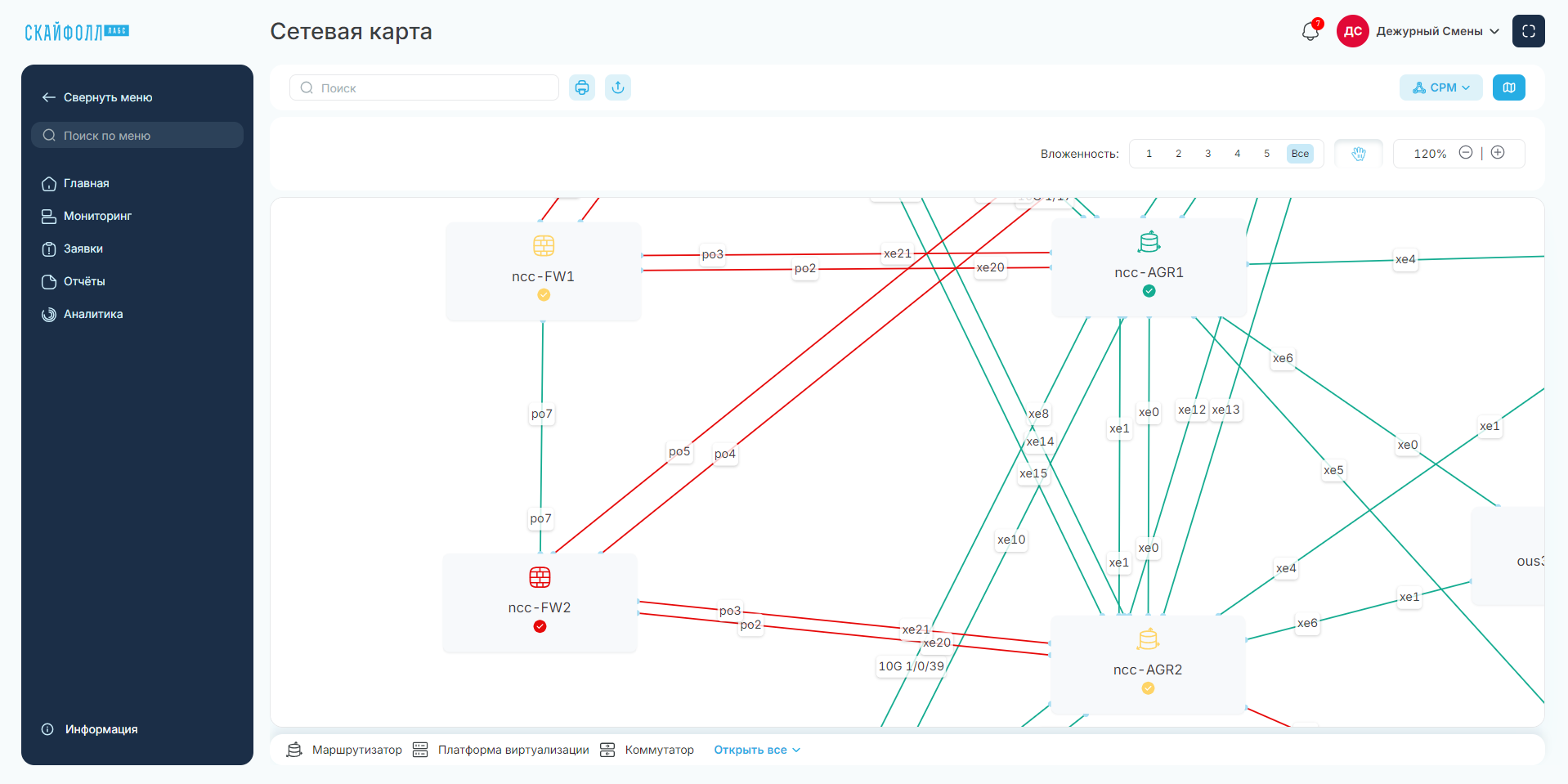Click the Поиск по меню field
This screenshot has height=784, width=1568.
click(x=137, y=135)
